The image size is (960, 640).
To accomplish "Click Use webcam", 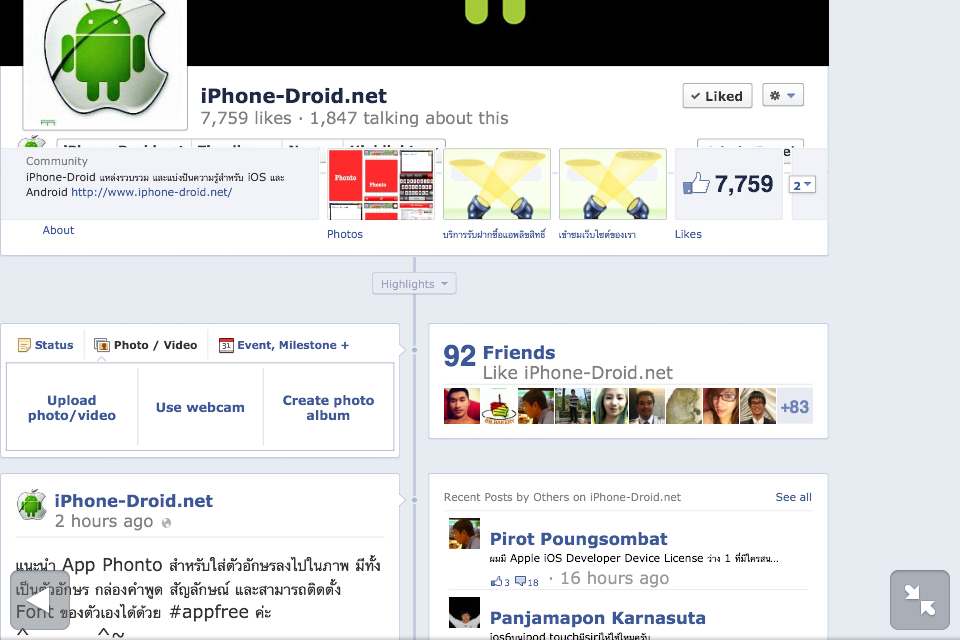I will (200, 408).
